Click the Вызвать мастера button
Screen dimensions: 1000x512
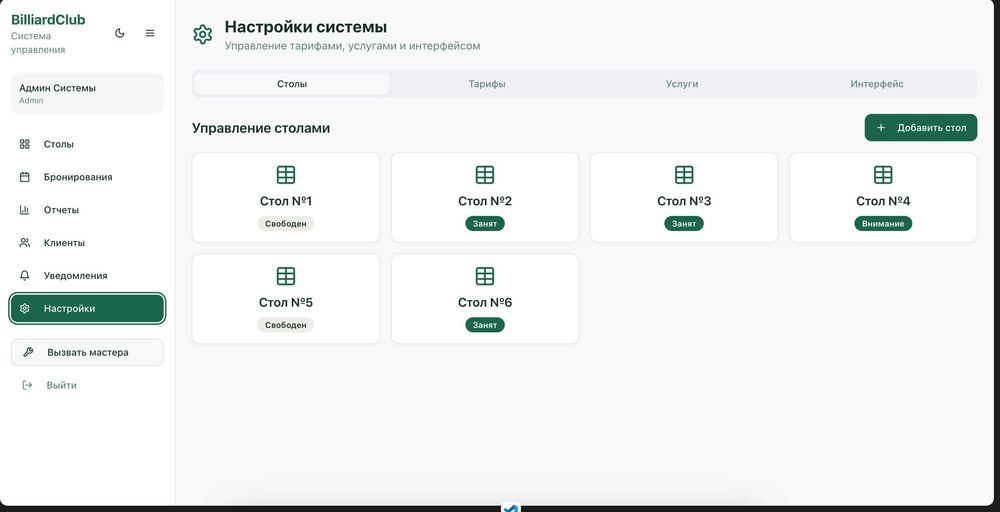tap(87, 352)
